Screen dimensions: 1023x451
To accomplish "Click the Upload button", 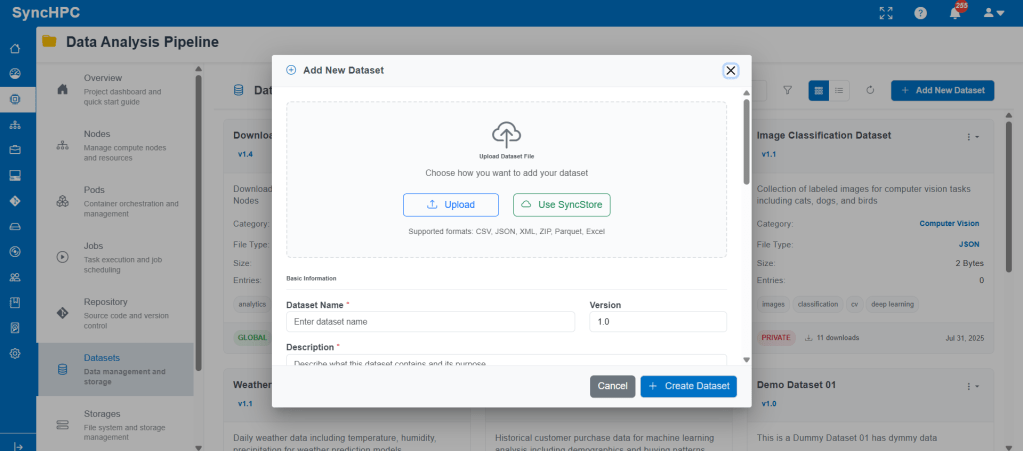I will [450, 205].
